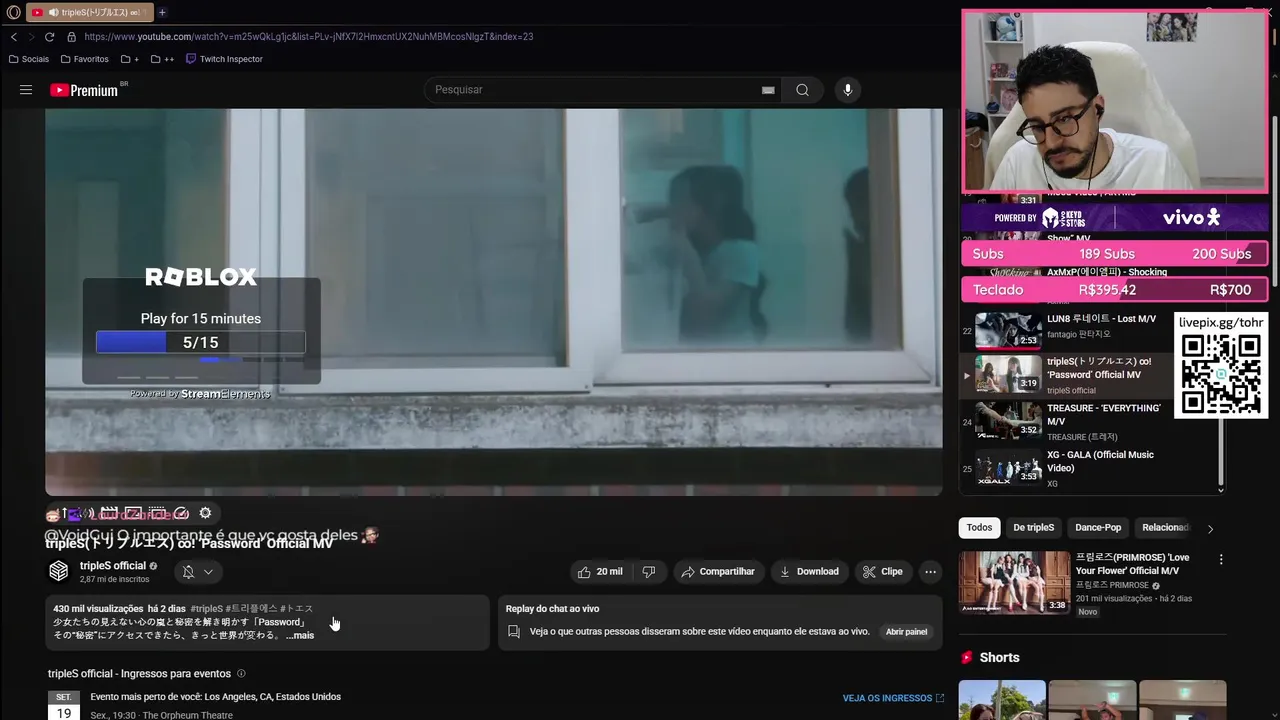
Task: Open the Opera browser menu icon
Action: (x=13, y=12)
